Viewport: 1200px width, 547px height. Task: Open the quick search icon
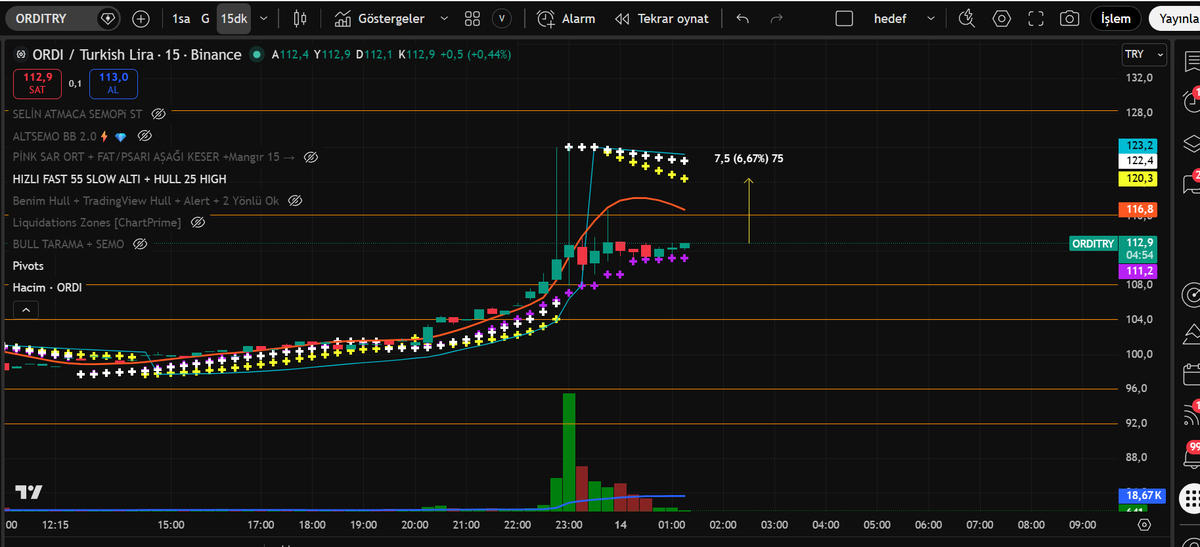pos(966,18)
